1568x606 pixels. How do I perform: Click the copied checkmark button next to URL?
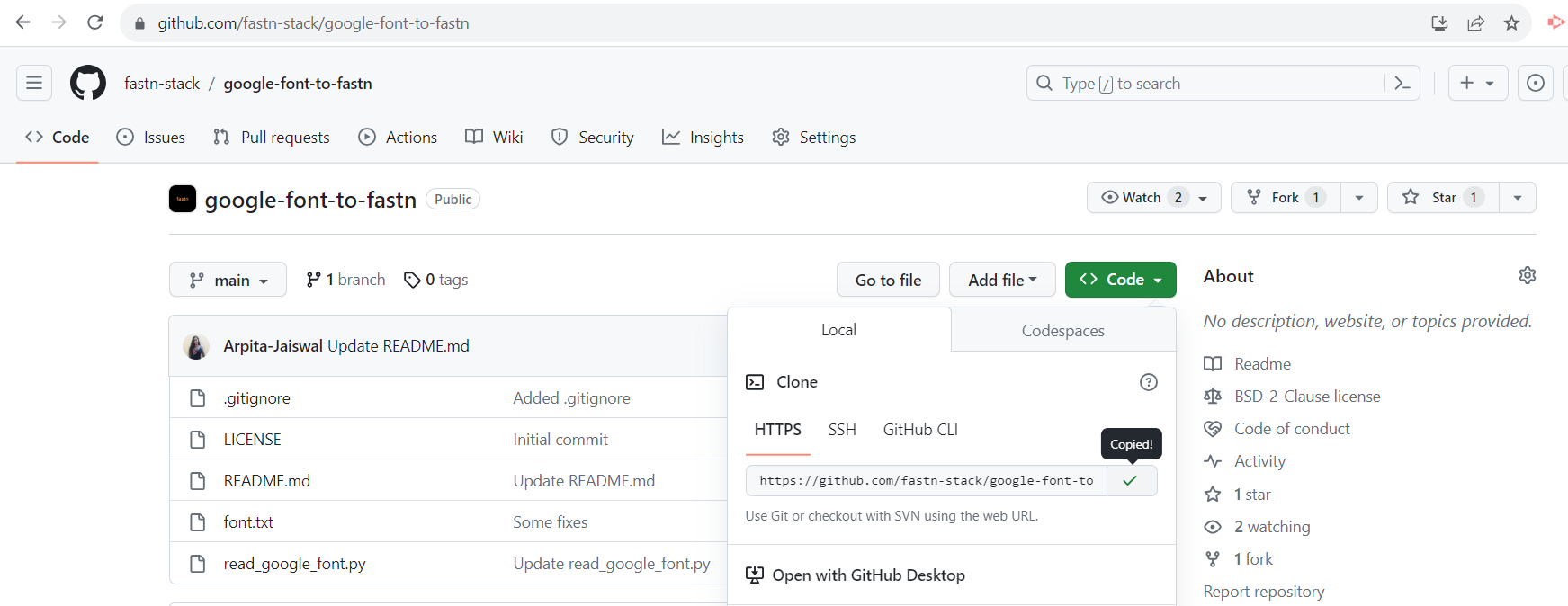coord(1132,480)
